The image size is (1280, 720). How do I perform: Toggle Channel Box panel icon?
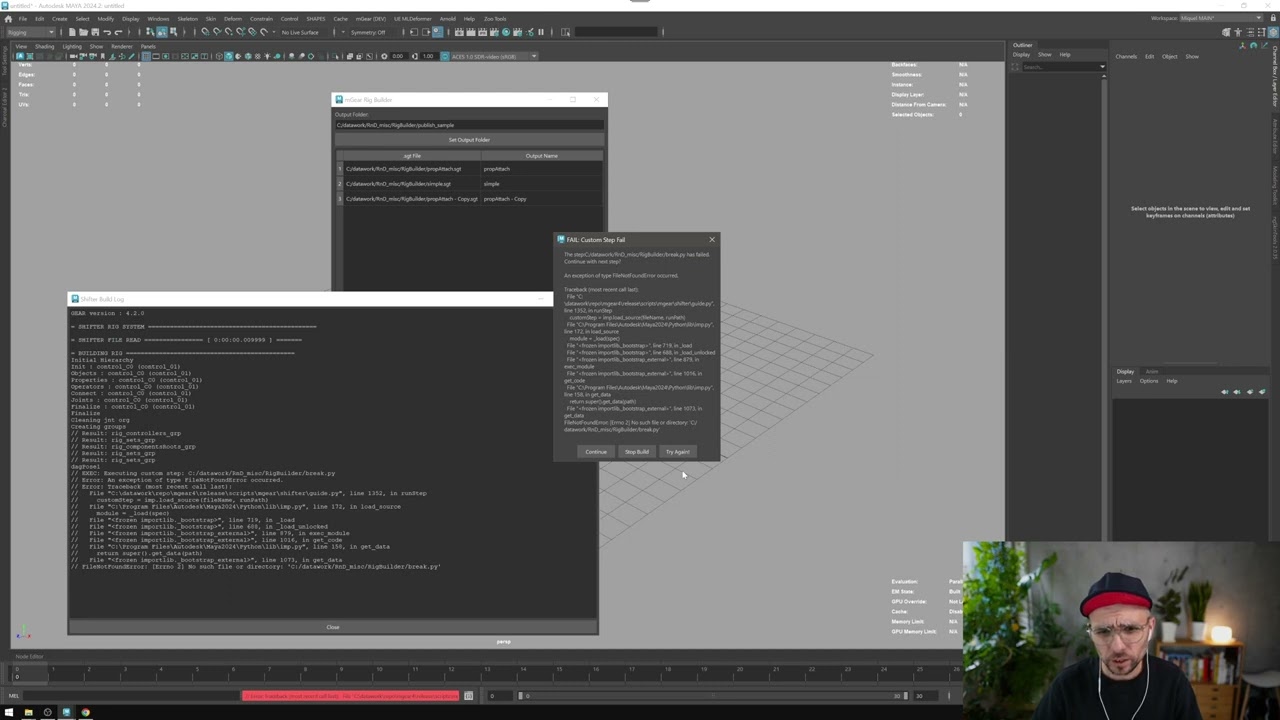click(x=1273, y=32)
